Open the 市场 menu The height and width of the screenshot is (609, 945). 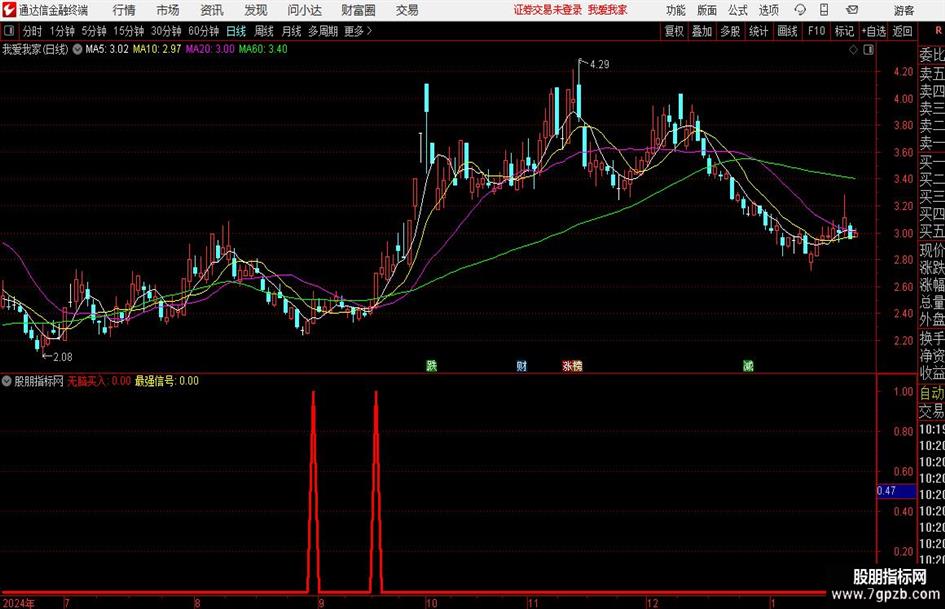pos(168,10)
